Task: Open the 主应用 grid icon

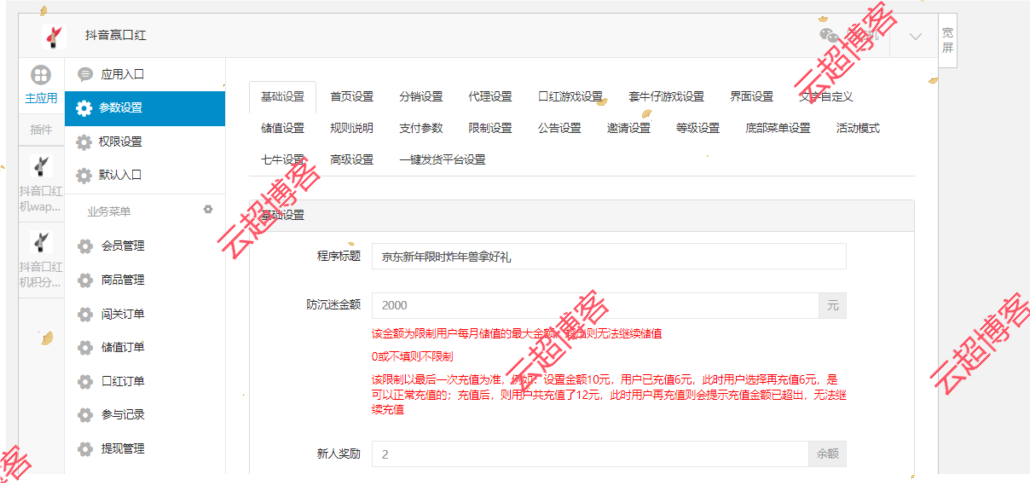Action: [x=41, y=75]
